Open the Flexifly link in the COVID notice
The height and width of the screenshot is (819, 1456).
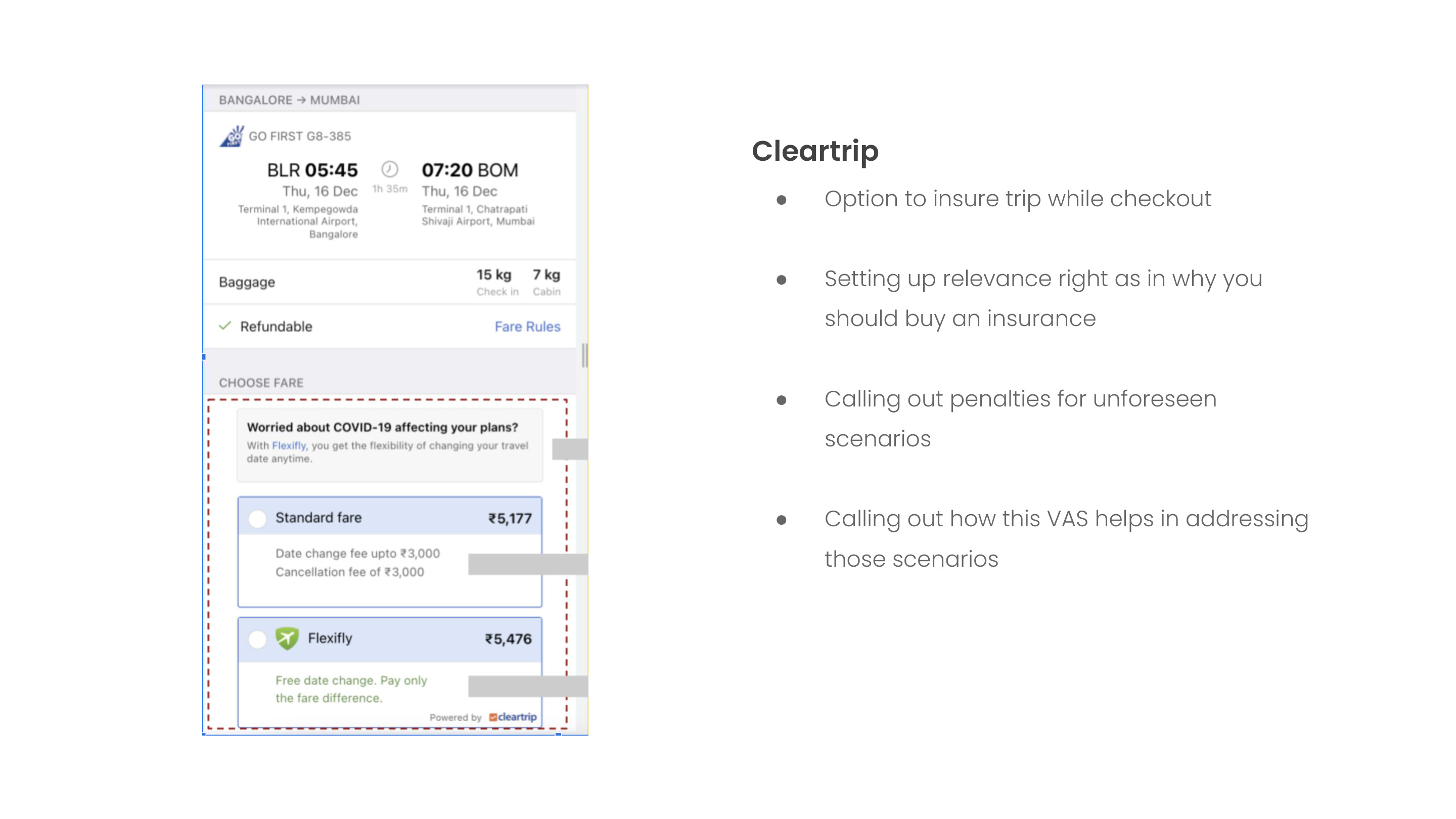click(x=288, y=445)
